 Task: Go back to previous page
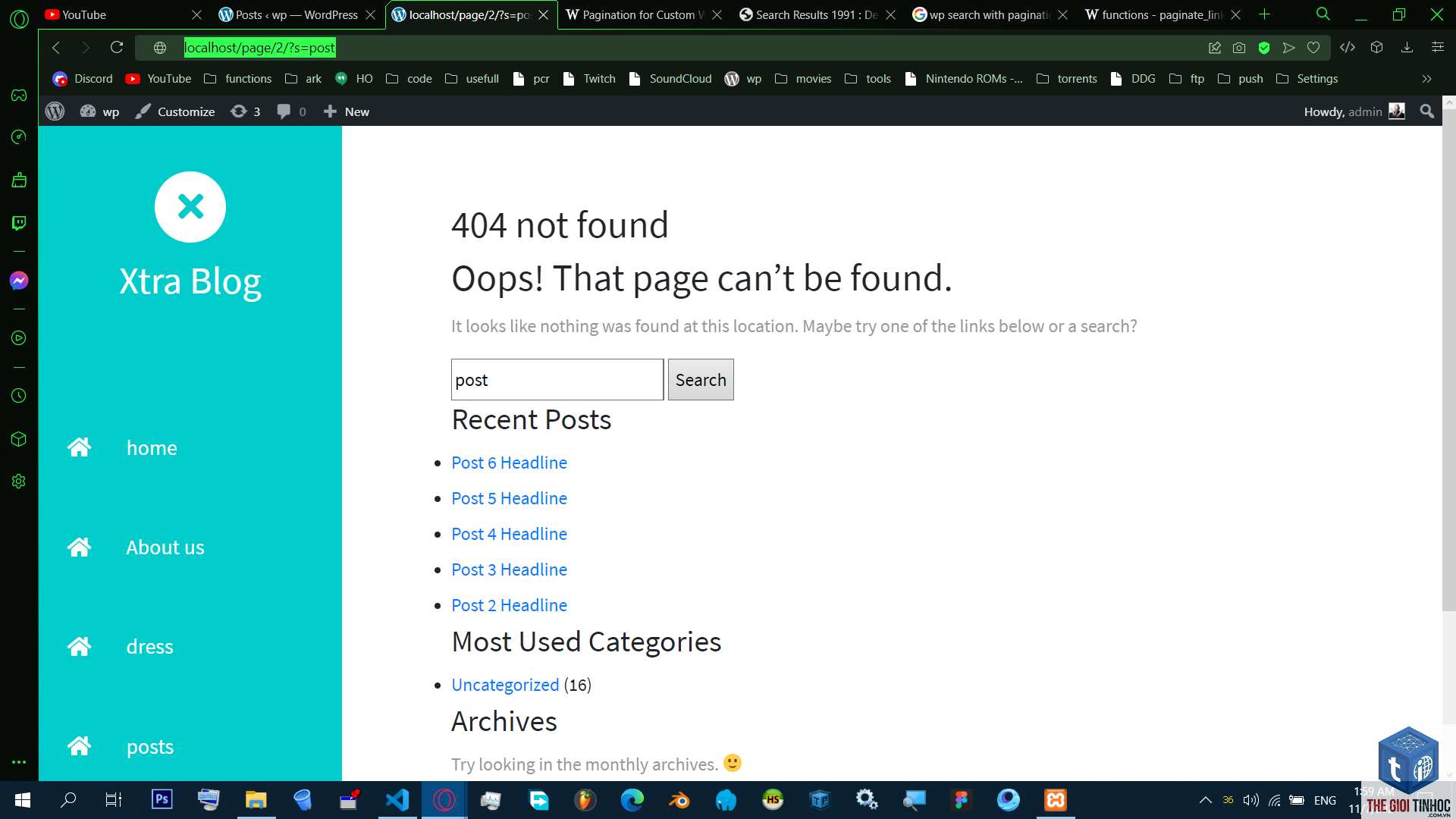(56, 48)
